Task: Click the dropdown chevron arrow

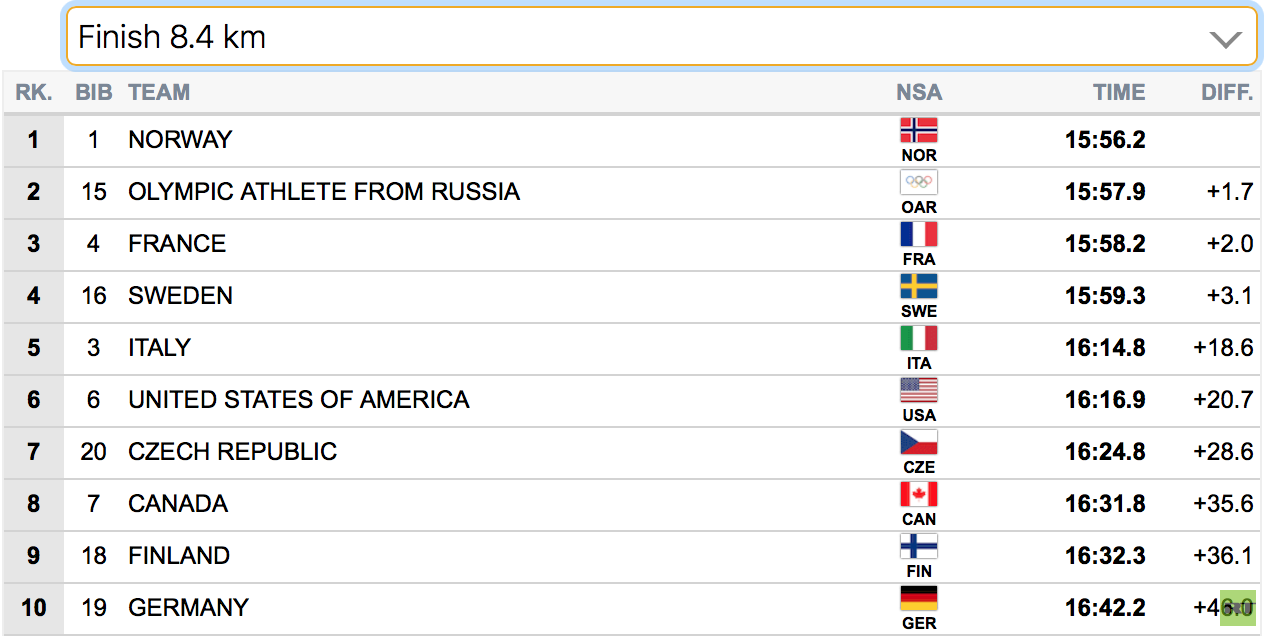Action: click(x=1225, y=40)
